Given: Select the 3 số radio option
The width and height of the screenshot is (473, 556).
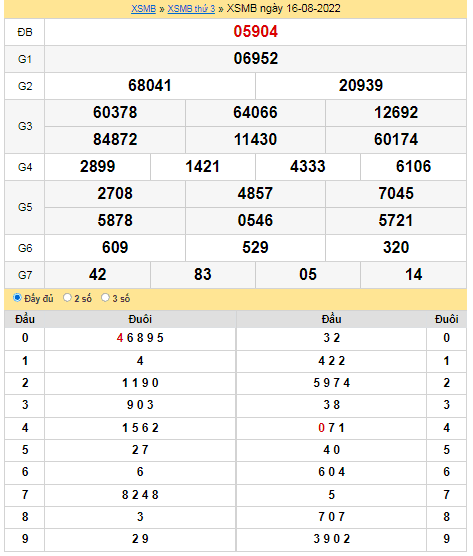Looking at the screenshot, I should coord(105,298).
